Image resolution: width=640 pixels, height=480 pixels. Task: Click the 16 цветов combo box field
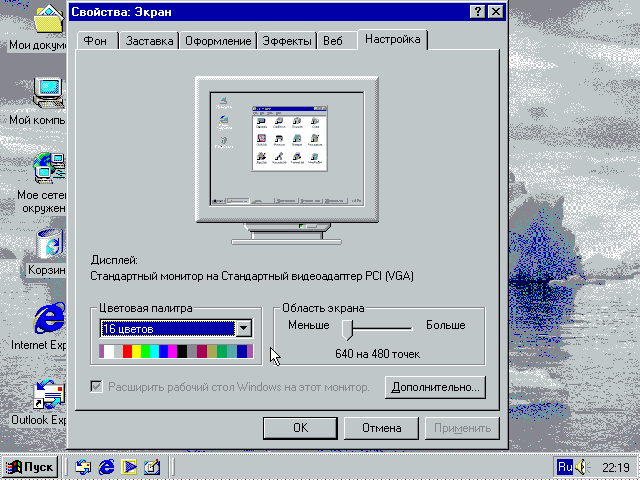pos(168,328)
